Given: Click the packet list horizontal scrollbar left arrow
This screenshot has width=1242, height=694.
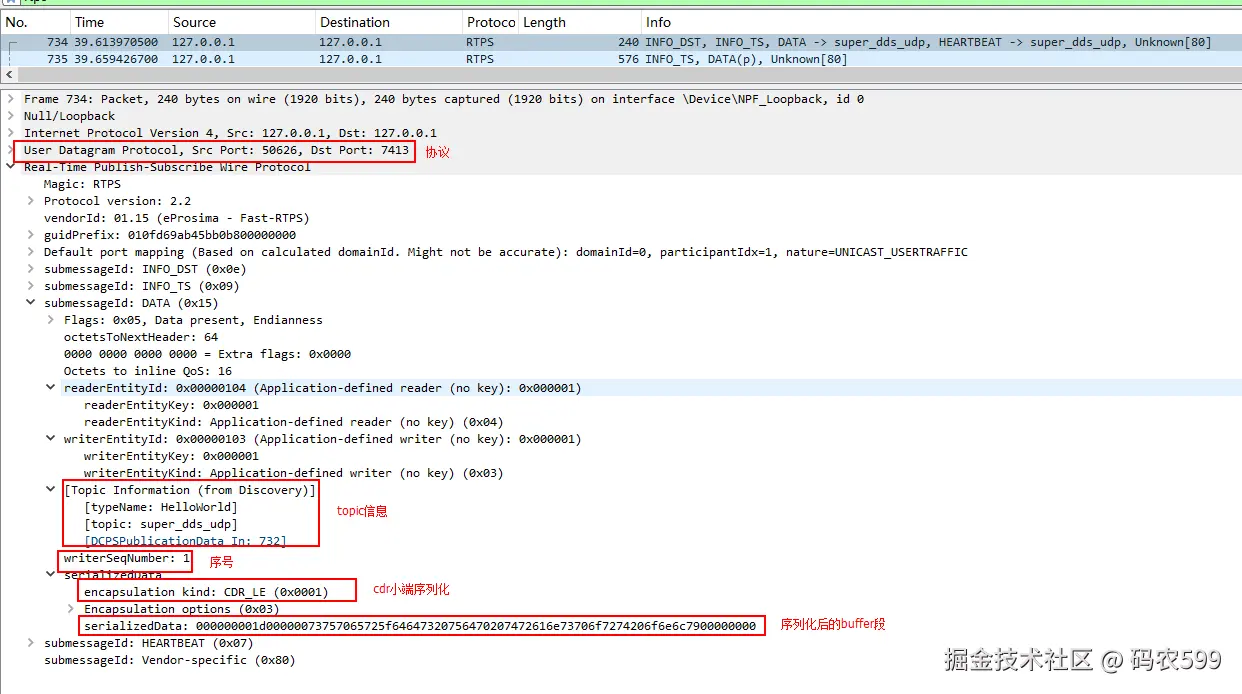Looking at the screenshot, I should [10, 76].
